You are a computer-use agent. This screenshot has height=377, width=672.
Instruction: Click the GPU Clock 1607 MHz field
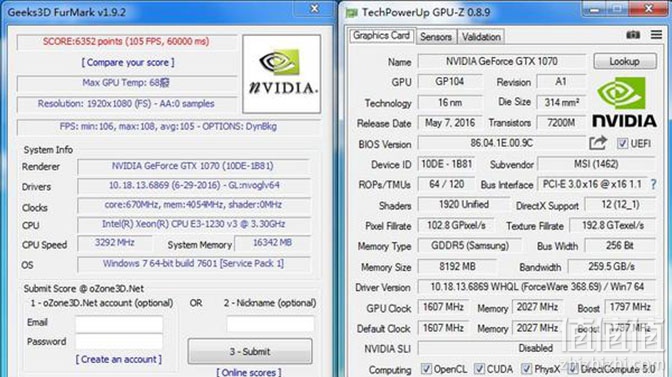click(444, 307)
